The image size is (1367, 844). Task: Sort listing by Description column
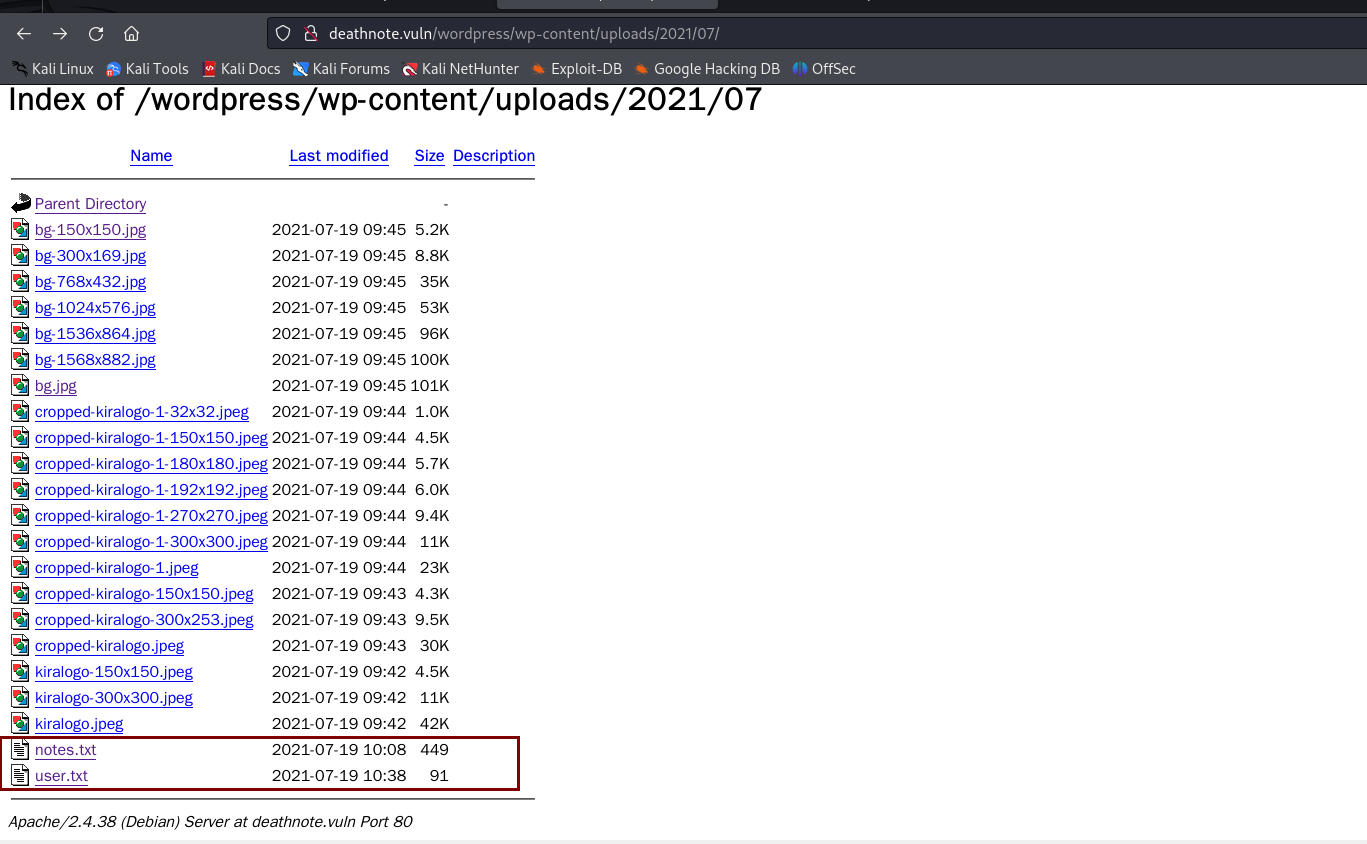494,156
